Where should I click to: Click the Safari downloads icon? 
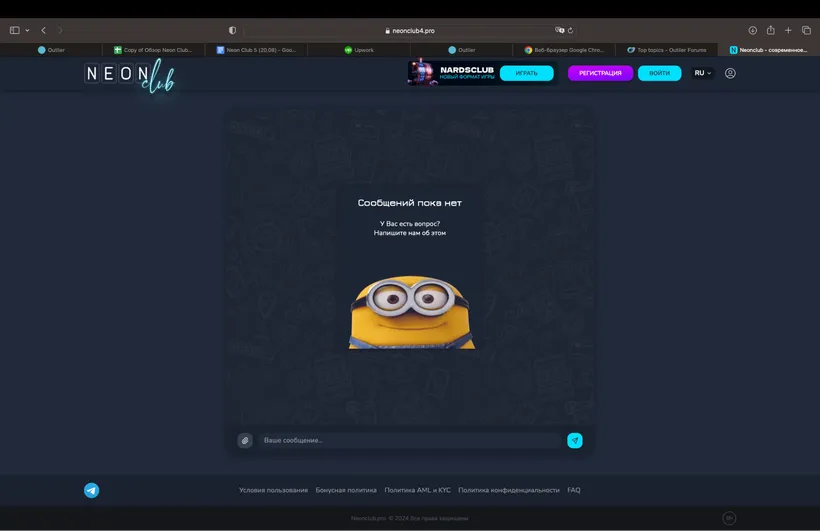point(753,30)
